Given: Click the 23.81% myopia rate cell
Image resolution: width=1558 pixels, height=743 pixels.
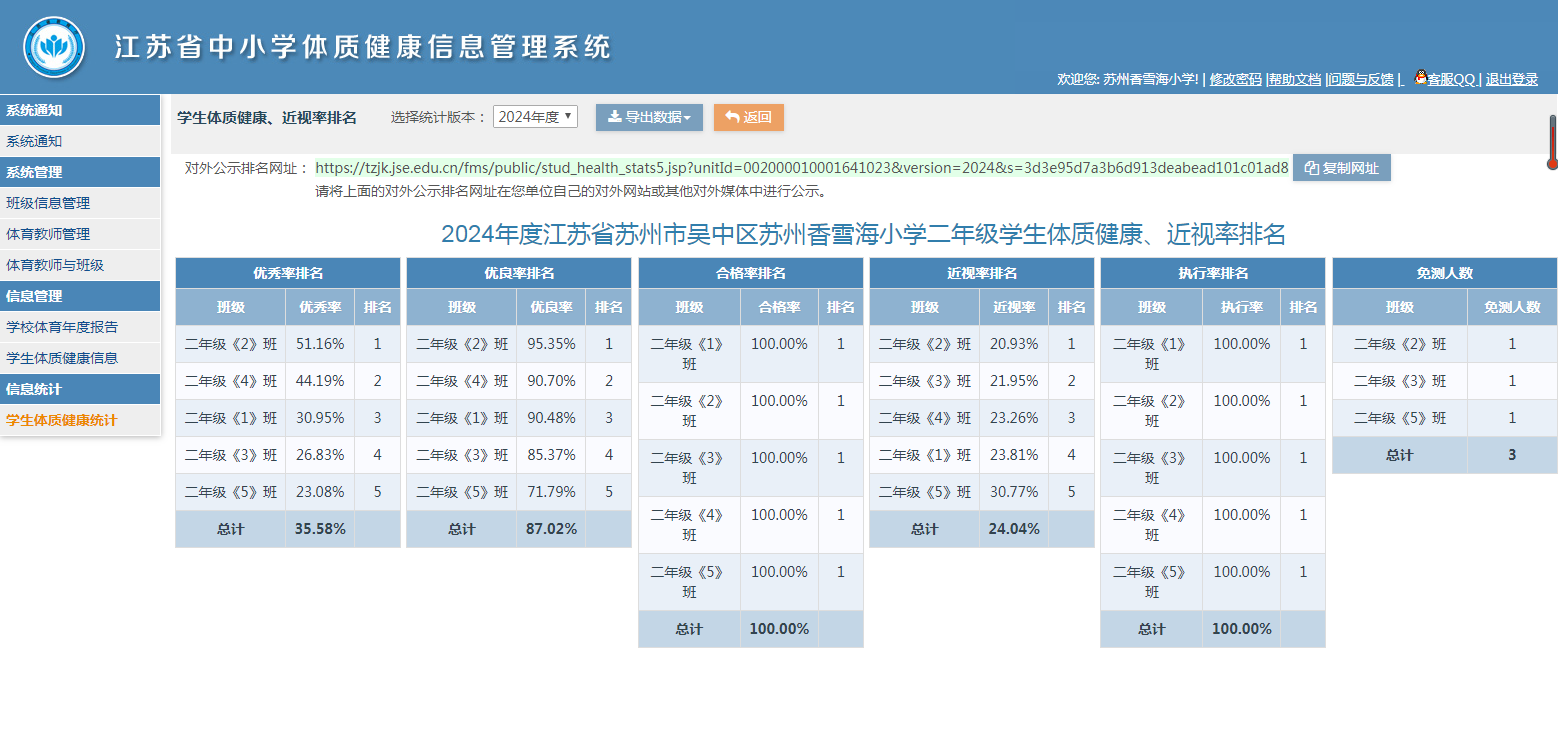Looking at the screenshot, I should pos(1014,455).
